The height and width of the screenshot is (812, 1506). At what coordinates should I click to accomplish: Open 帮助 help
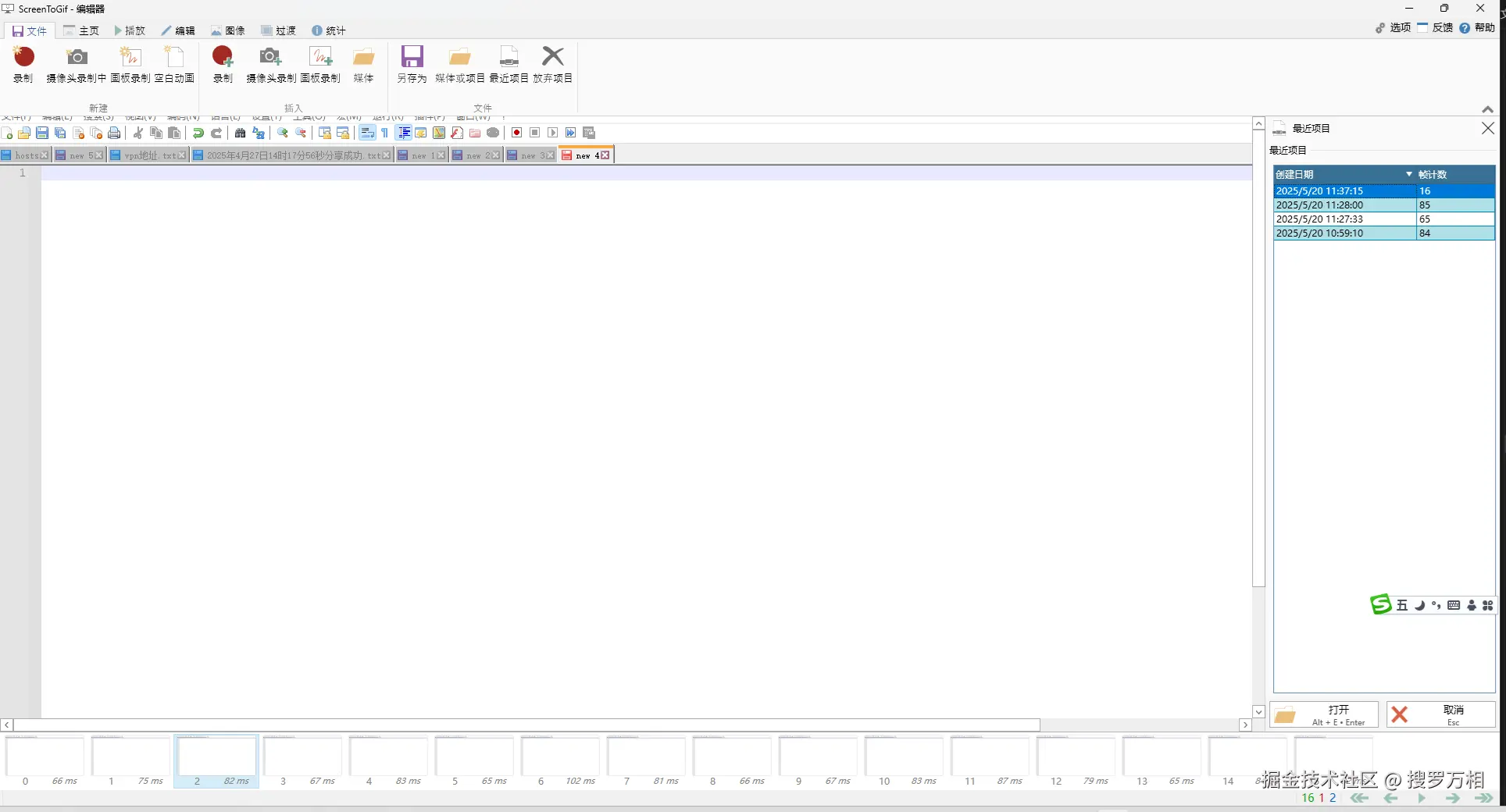(x=1477, y=27)
